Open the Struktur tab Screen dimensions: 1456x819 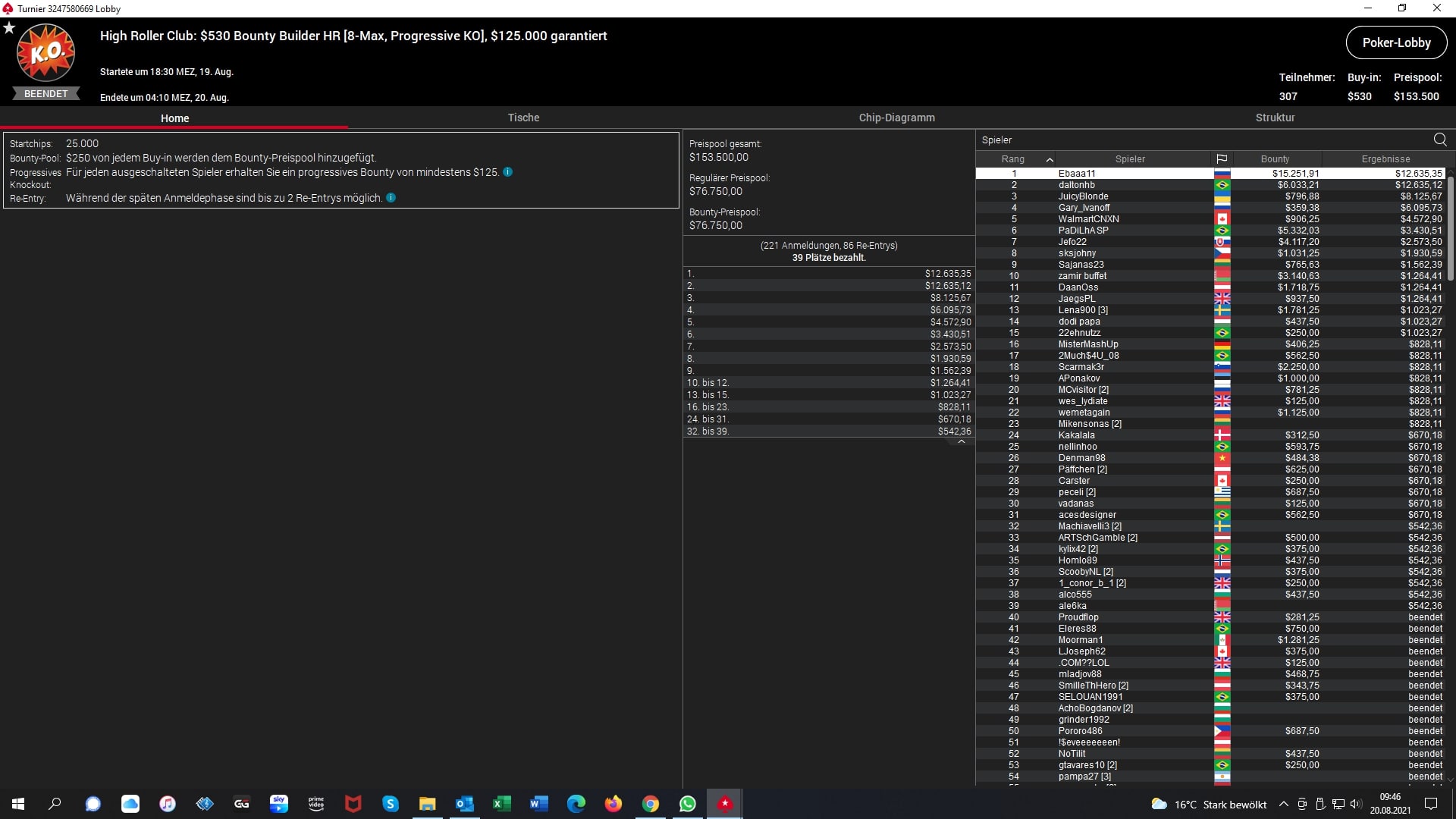[x=1275, y=118]
